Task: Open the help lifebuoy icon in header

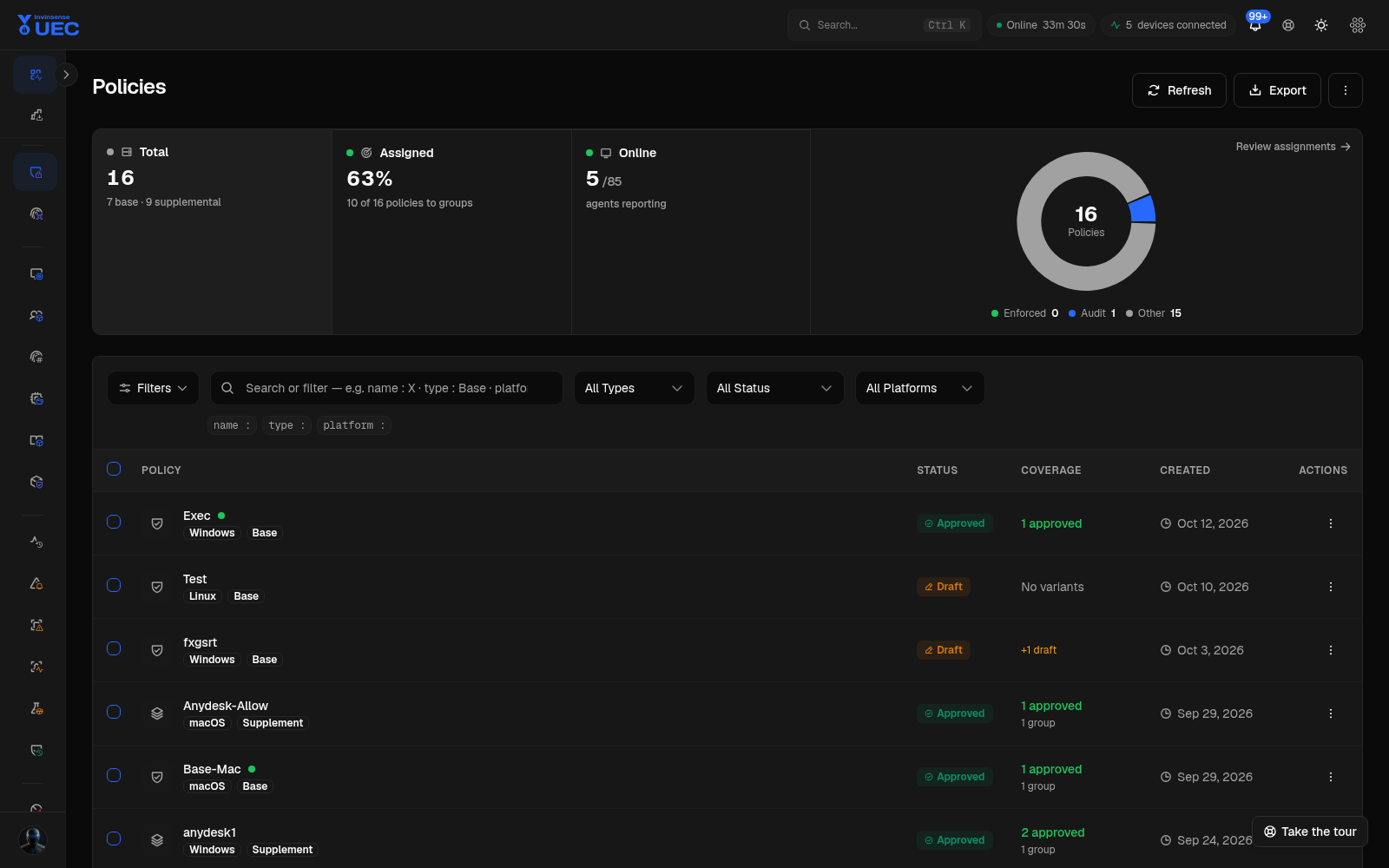Action: [1288, 25]
